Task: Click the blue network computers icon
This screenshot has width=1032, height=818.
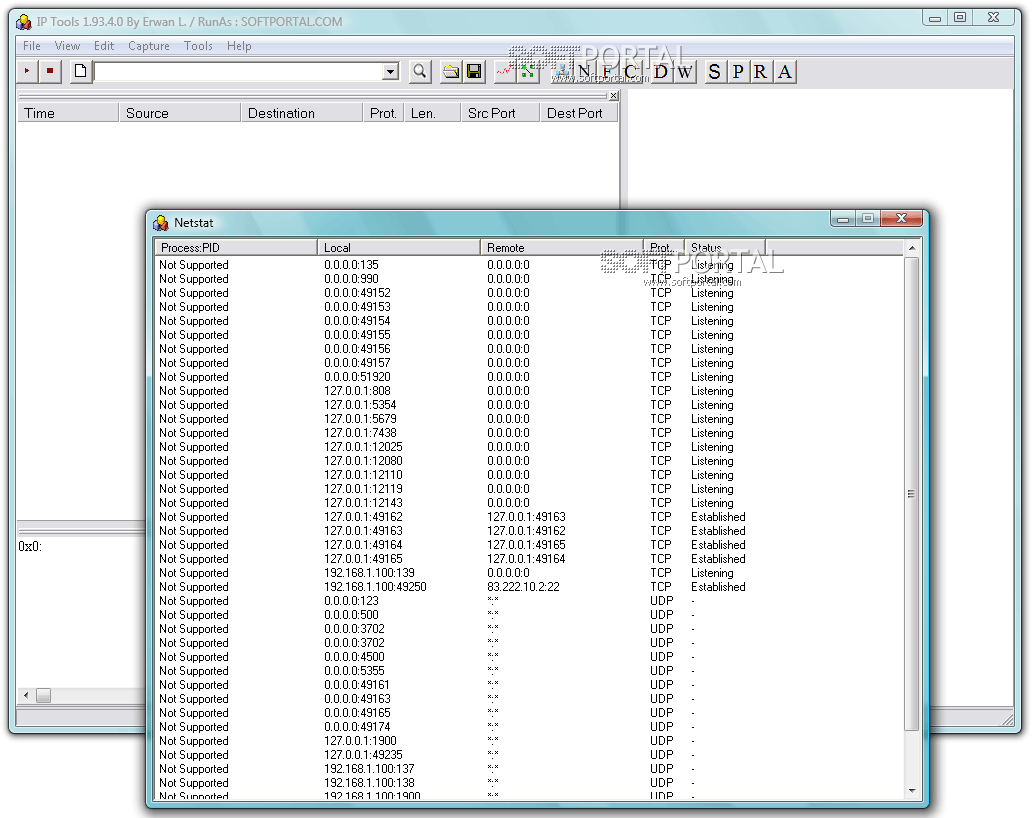Action: [561, 71]
